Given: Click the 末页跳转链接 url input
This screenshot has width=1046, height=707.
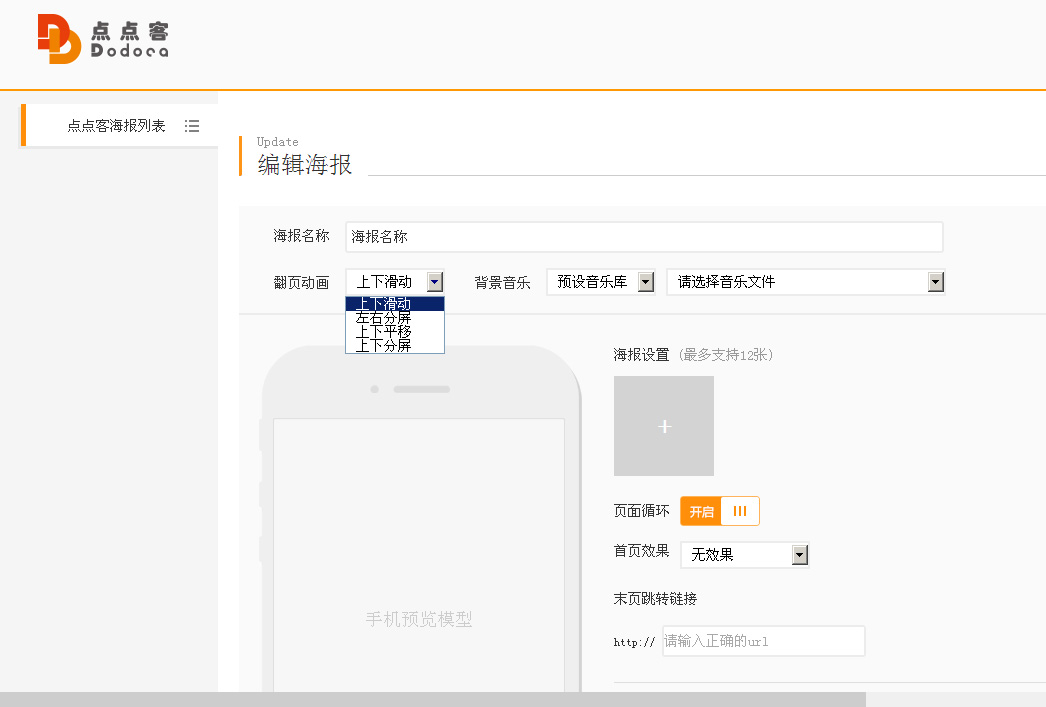Looking at the screenshot, I should click(763, 641).
